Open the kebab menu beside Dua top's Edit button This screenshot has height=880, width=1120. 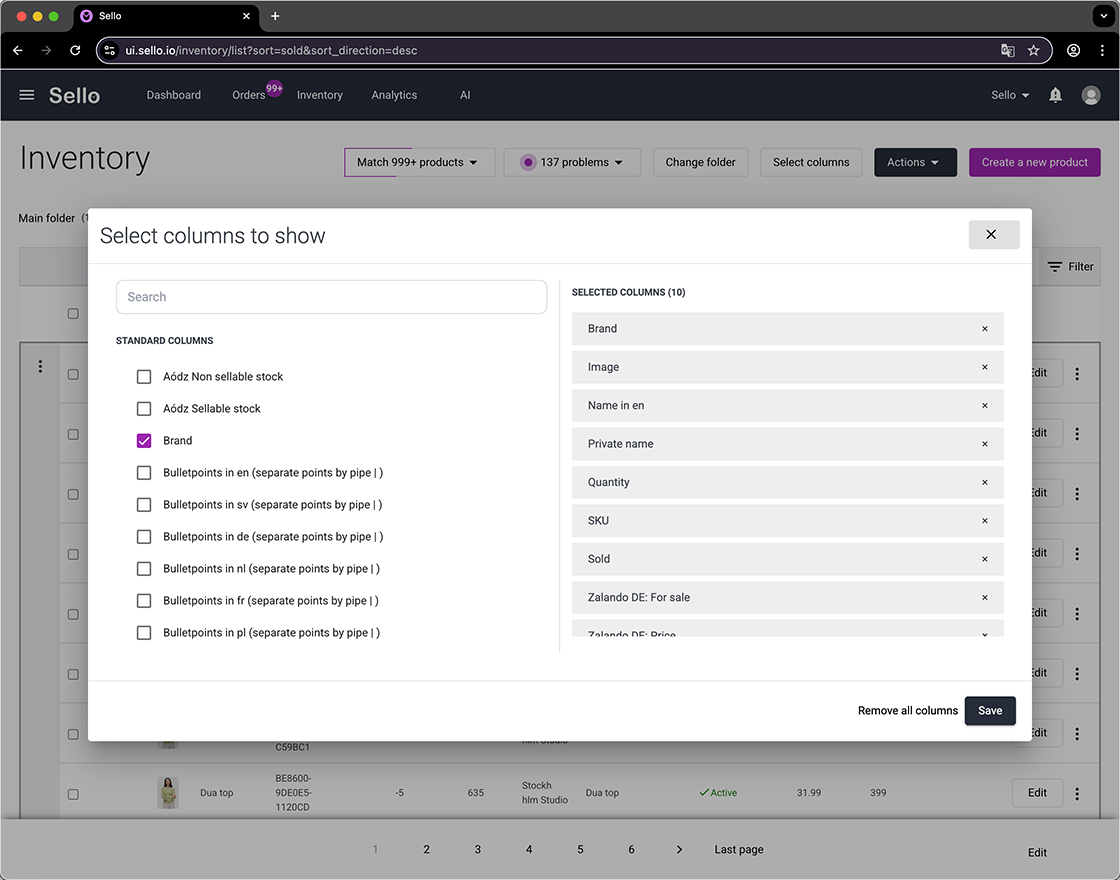1077,792
